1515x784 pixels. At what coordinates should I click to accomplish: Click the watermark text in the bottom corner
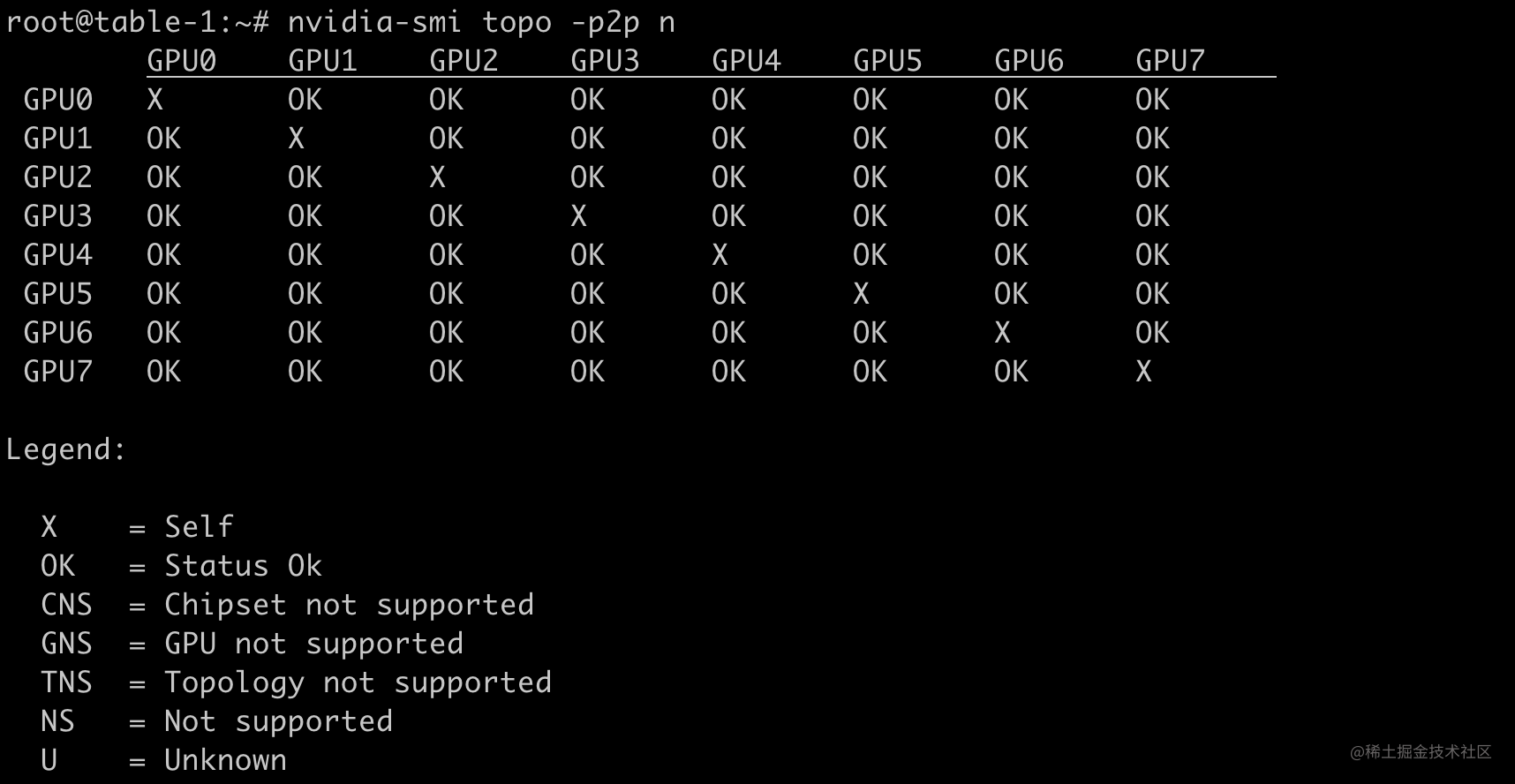click(1420, 752)
